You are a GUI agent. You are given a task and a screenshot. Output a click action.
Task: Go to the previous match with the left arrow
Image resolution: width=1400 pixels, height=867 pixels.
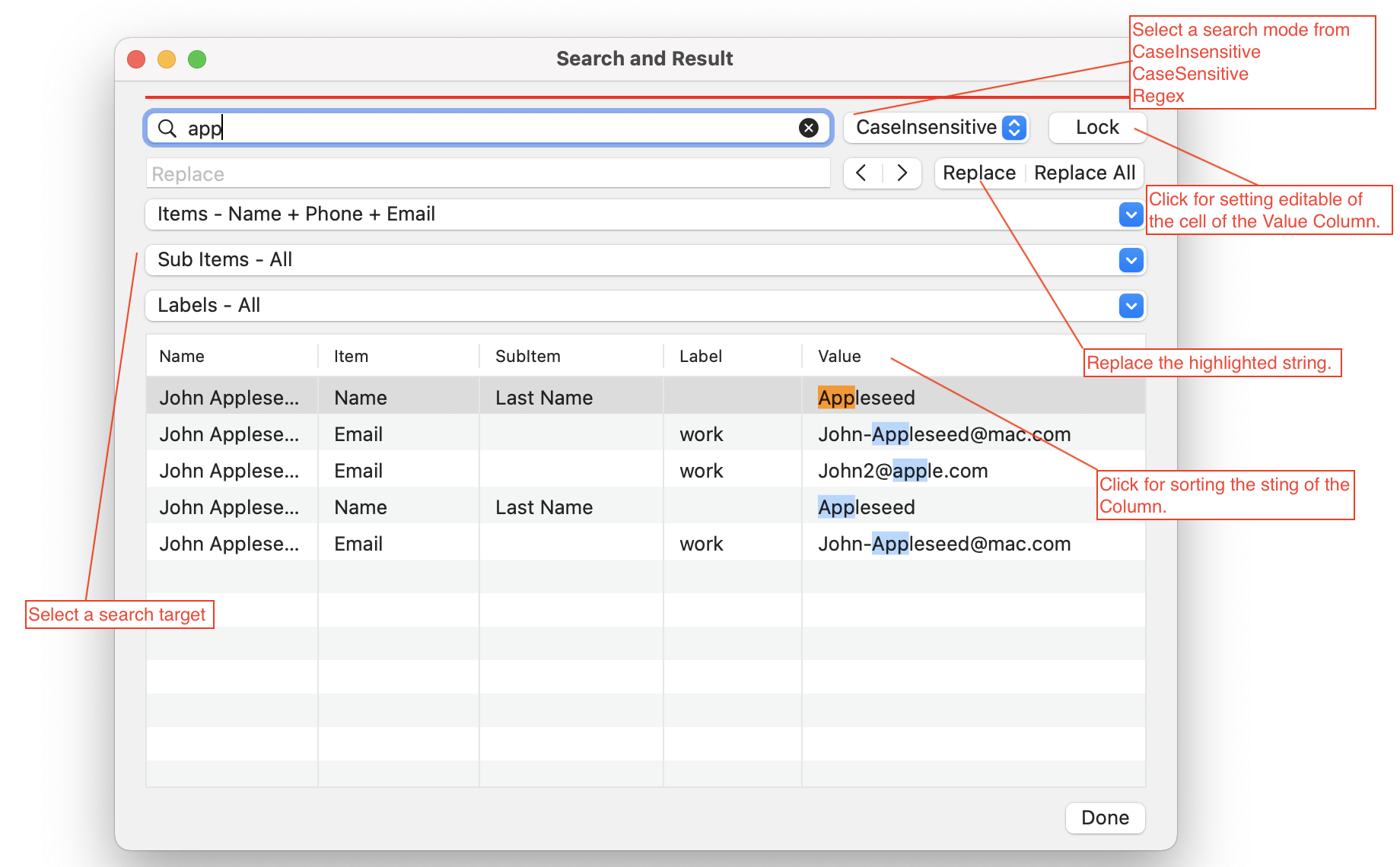(x=862, y=173)
